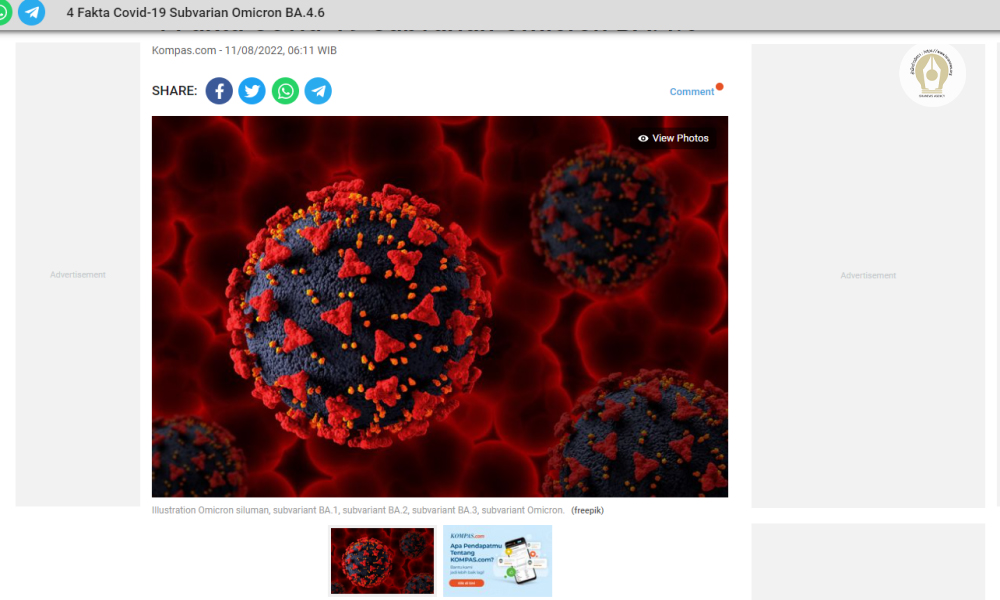Share via WhatsApp icon next to SHARE label
This screenshot has width=1000, height=600.
[285, 91]
